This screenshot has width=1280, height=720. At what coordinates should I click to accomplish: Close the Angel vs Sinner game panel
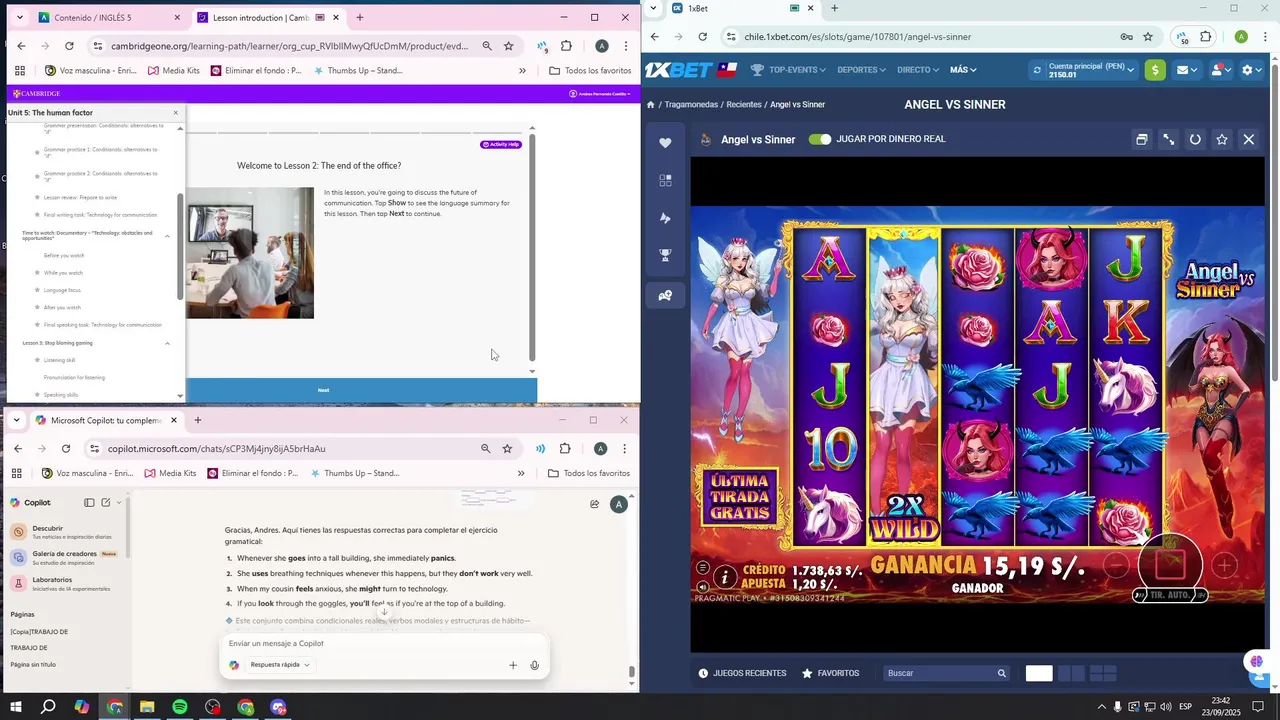click(1249, 140)
